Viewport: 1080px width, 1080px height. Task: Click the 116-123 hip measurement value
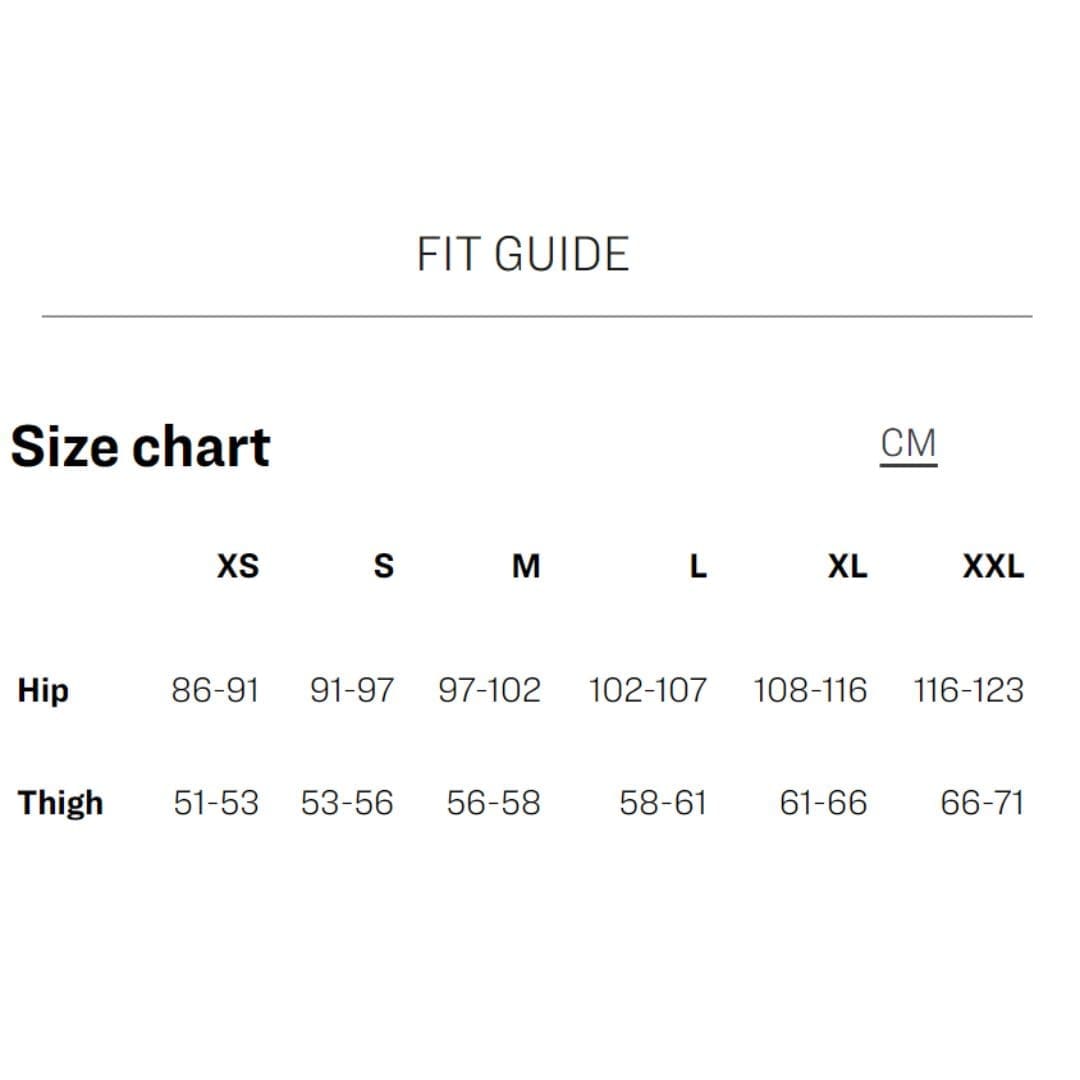click(x=968, y=690)
